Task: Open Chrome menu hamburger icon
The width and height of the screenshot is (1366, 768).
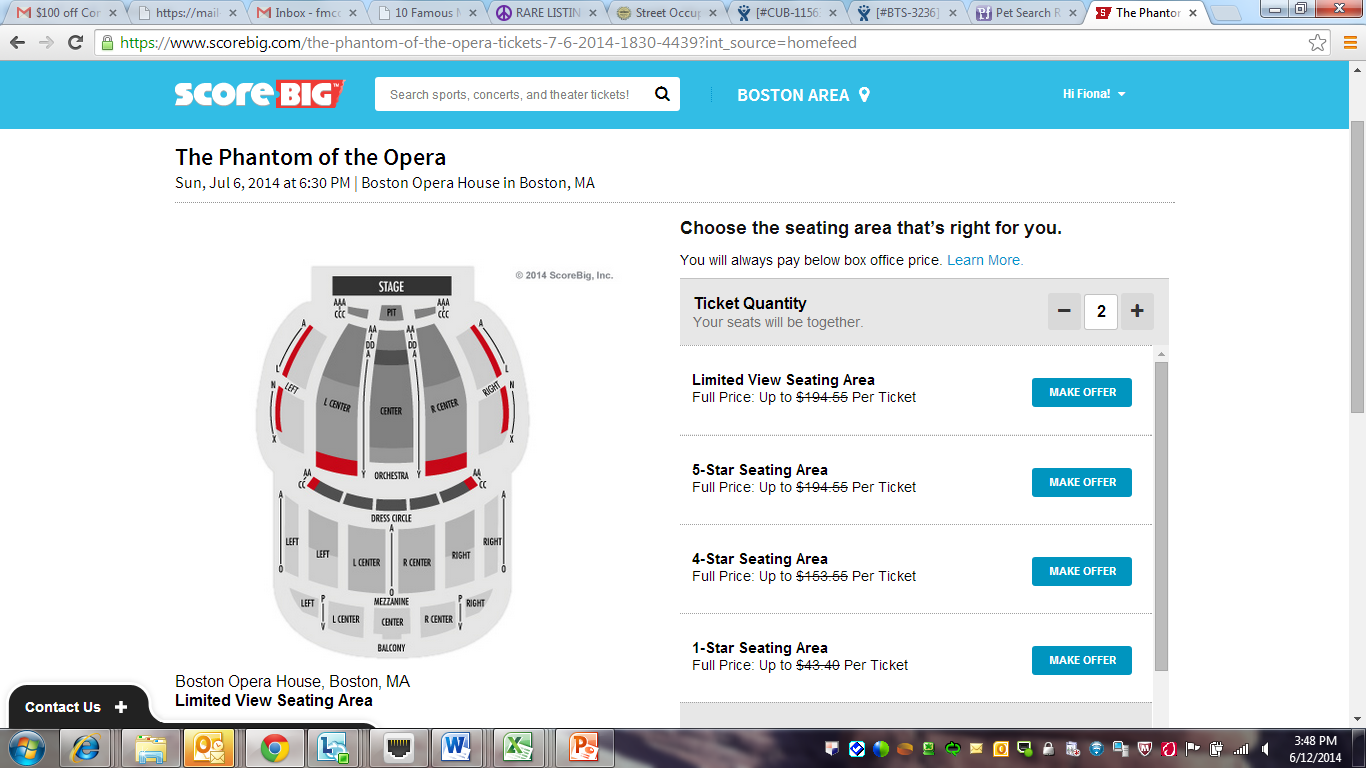Action: [x=1347, y=43]
